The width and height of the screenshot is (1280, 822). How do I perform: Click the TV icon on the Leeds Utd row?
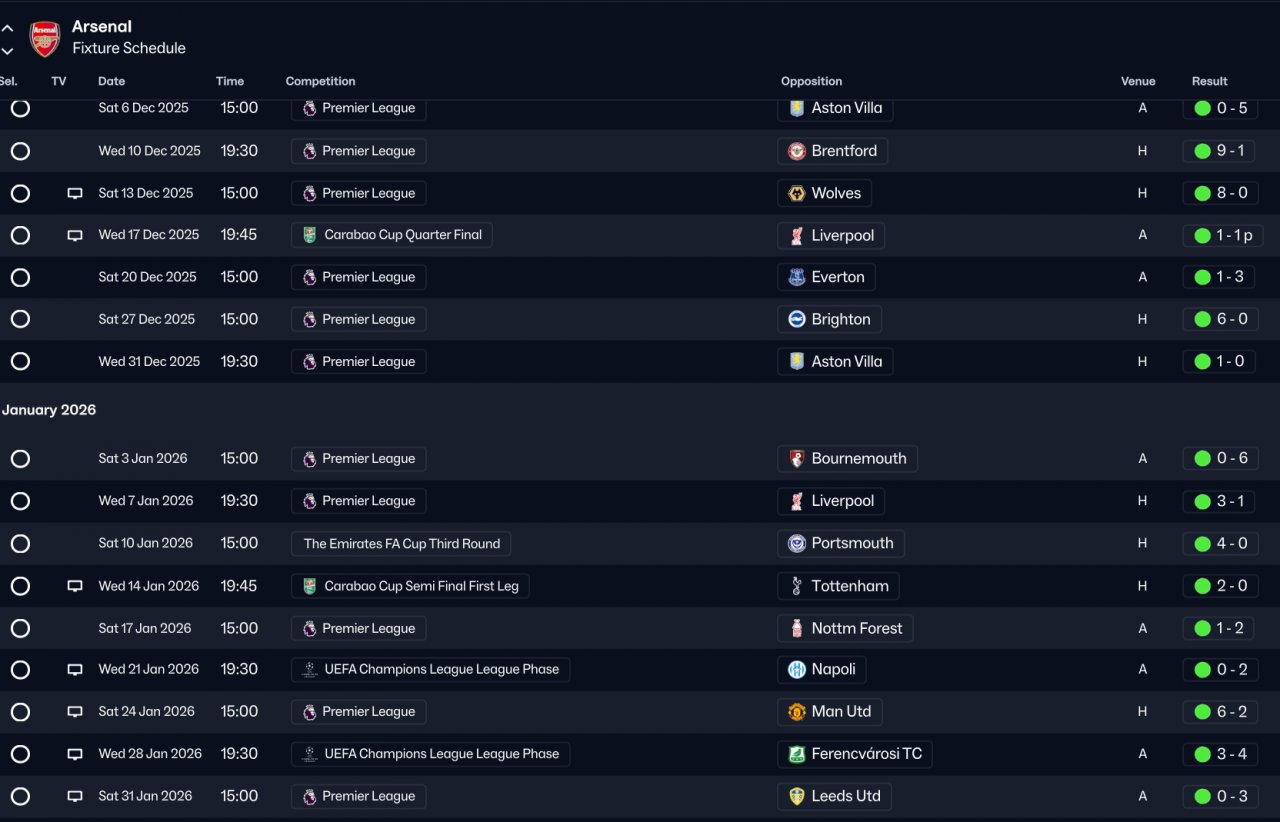pyautogui.click(x=75, y=797)
